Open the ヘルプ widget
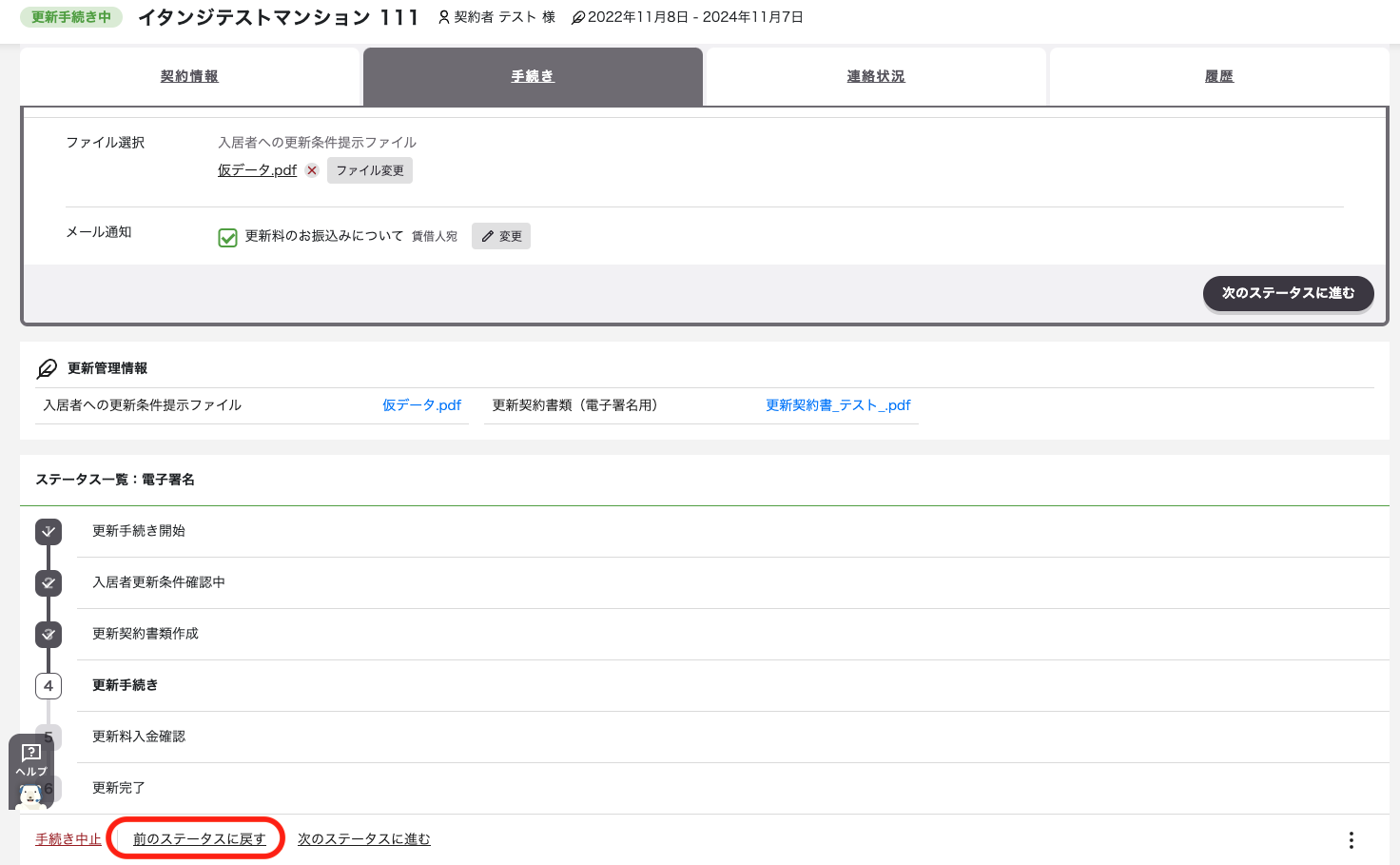Image resolution: width=1400 pixels, height=865 pixels. pyautogui.click(x=31, y=772)
